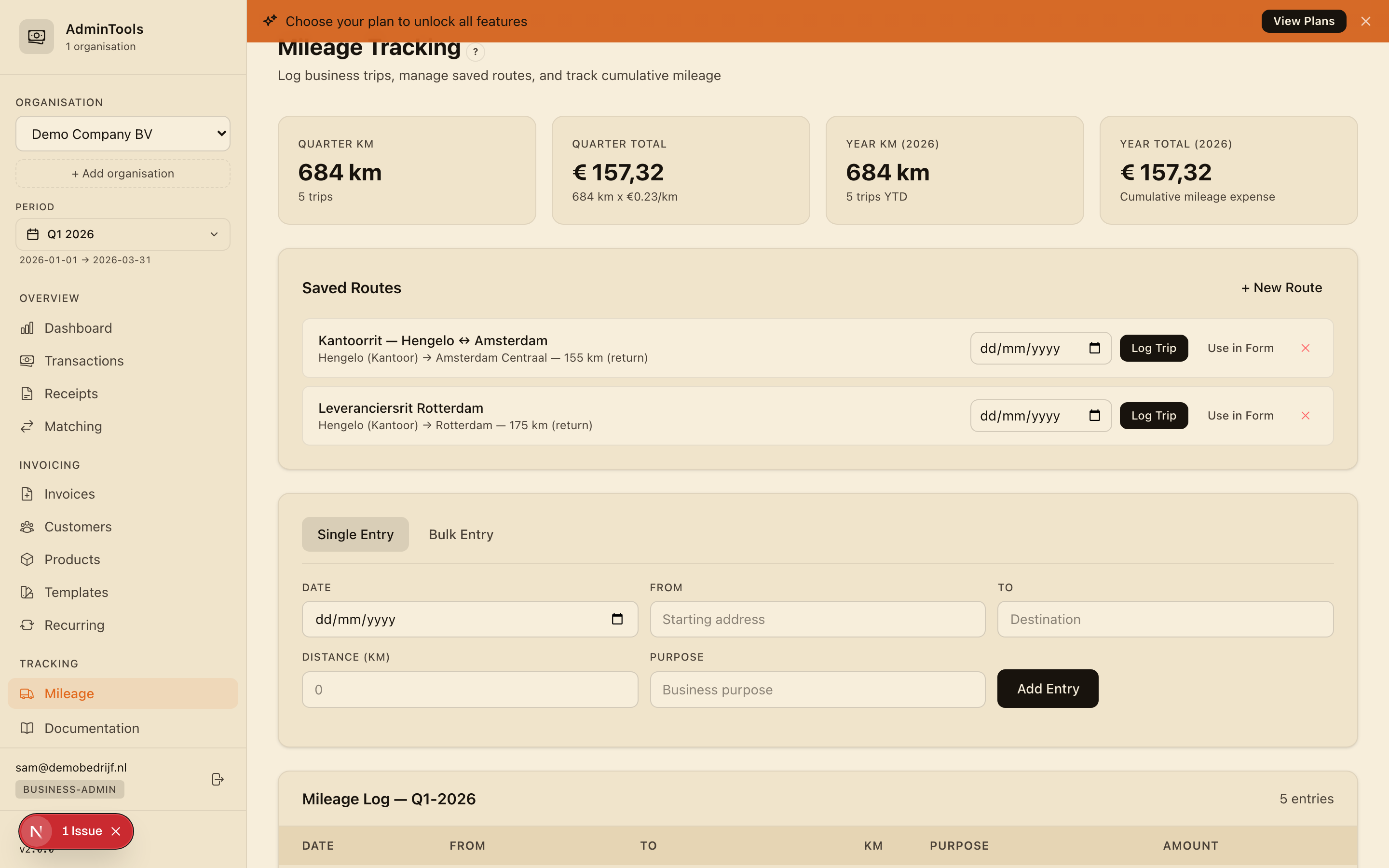Click the DATE field in the entry form
1389x868 pixels.
pos(469,619)
